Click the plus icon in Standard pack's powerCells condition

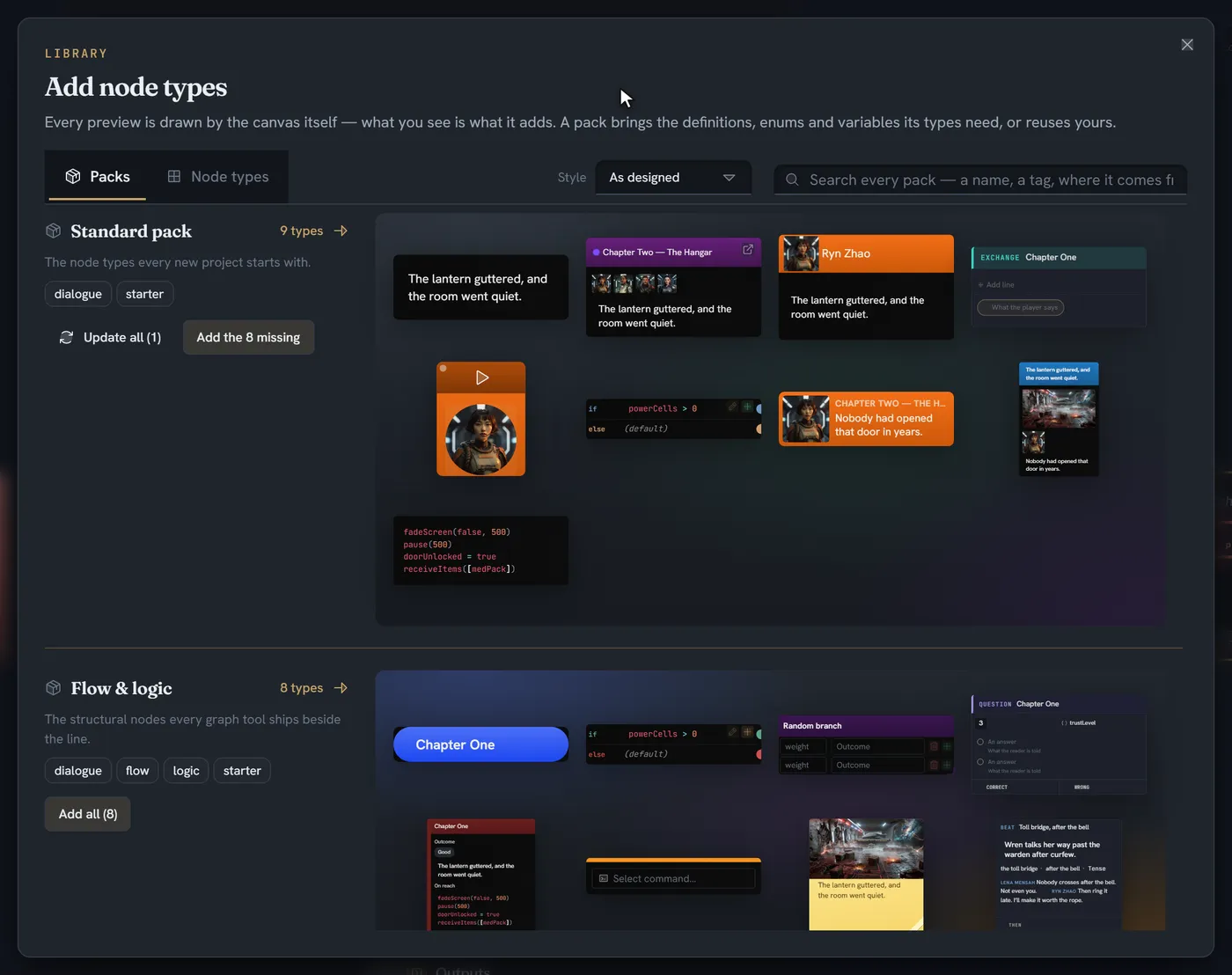coord(747,407)
